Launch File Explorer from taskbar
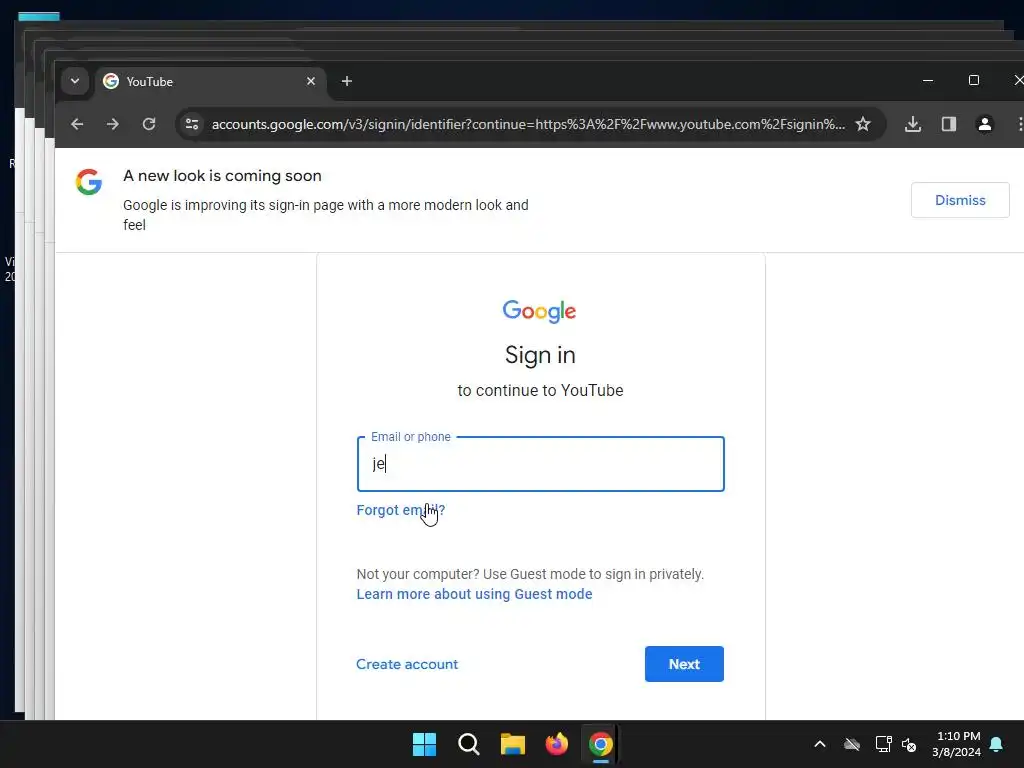1024x768 pixels. coord(513,744)
